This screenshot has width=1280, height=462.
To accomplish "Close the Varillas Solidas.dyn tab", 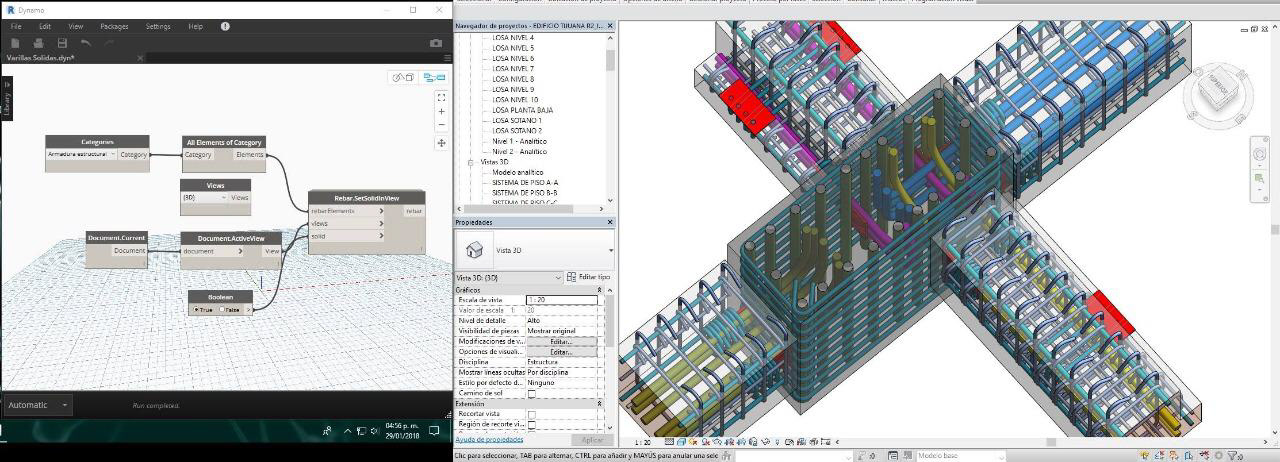I will (x=140, y=58).
